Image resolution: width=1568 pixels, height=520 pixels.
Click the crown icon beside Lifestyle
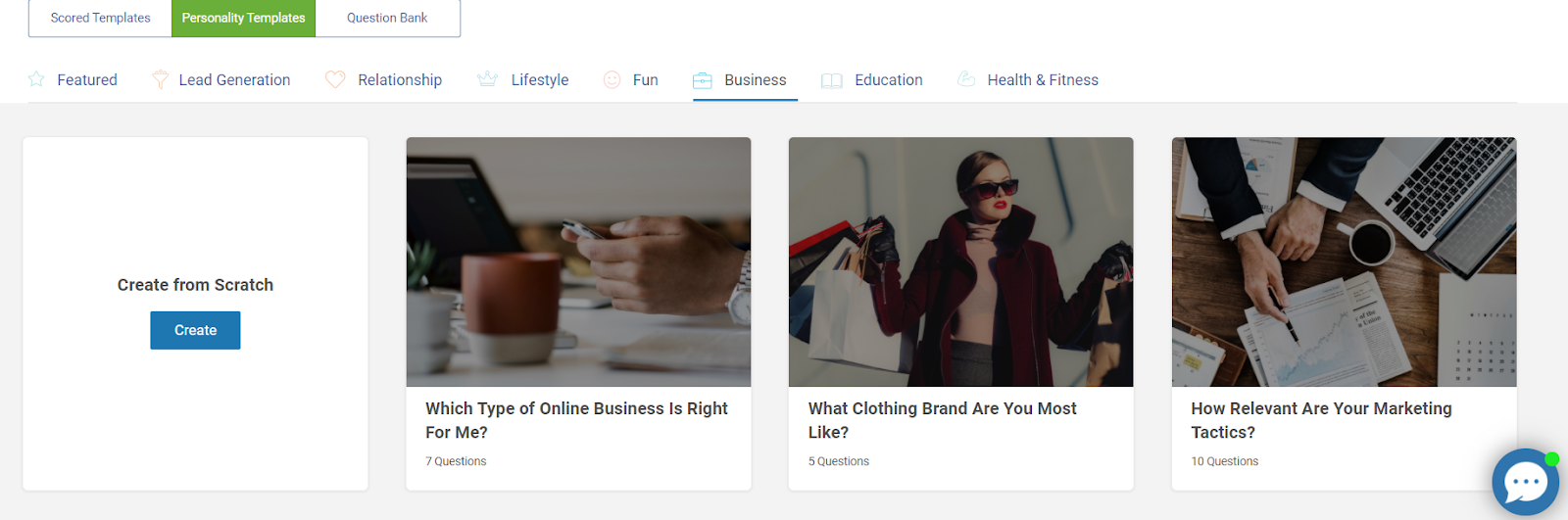[x=487, y=79]
